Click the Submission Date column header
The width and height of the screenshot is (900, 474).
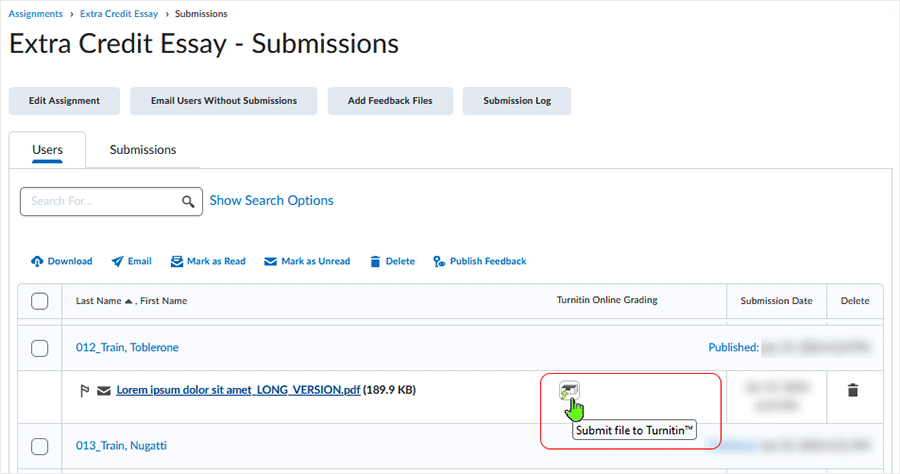[777, 301]
